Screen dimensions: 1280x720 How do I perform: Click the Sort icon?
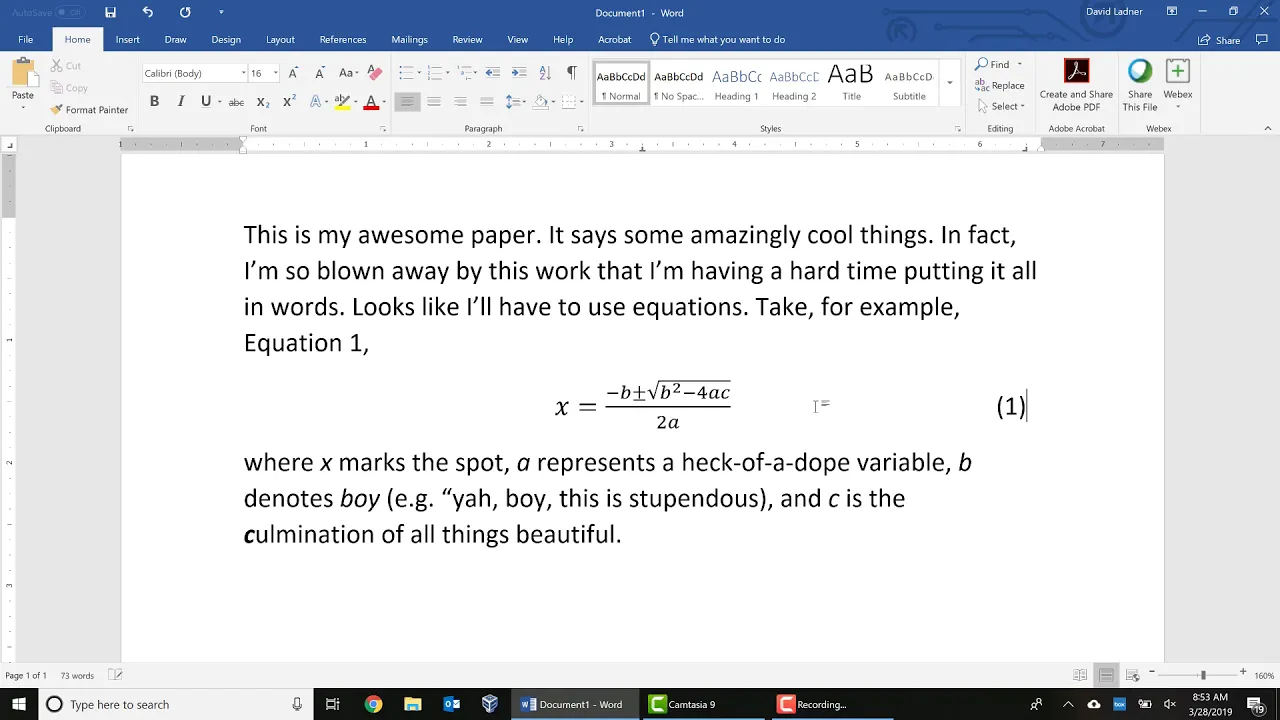pos(545,73)
